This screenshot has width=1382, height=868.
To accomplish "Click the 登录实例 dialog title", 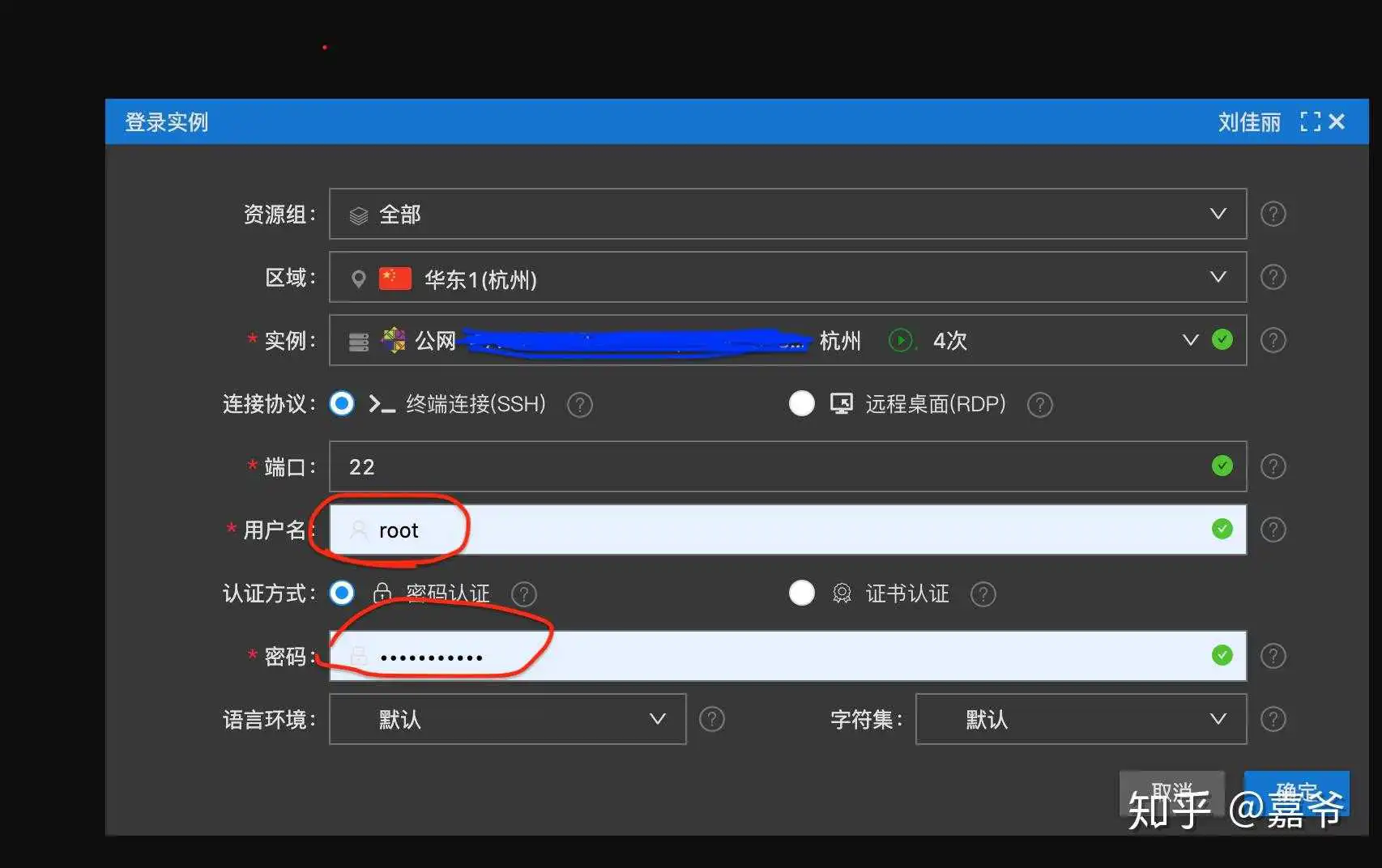I will (x=166, y=122).
